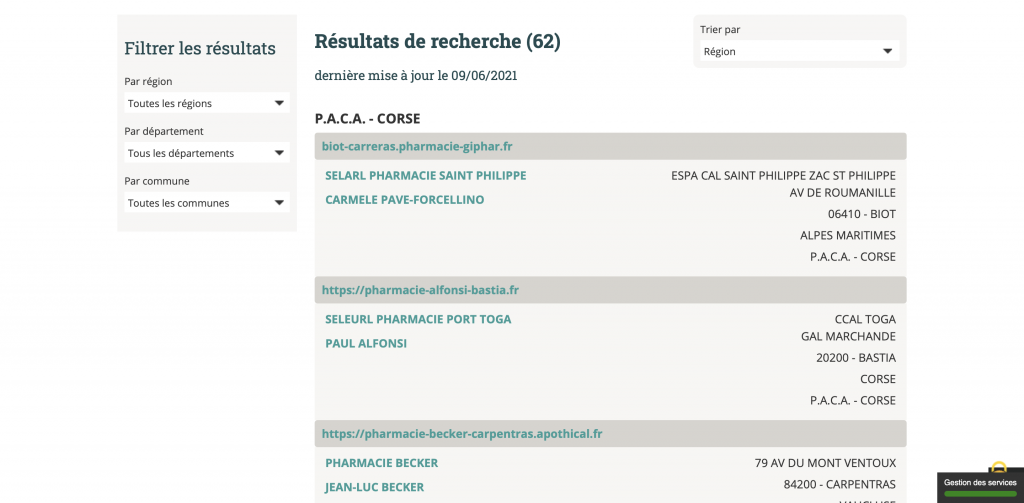Image resolution: width=1024 pixels, height=503 pixels.
Task: Click the arrow on Trier par selector
Action: pyautogui.click(x=888, y=51)
